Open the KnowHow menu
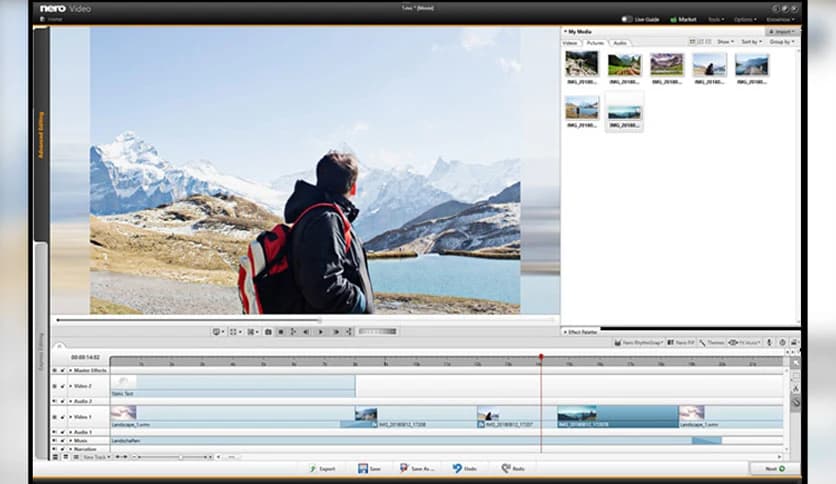The height and width of the screenshot is (484, 836). [x=781, y=19]
